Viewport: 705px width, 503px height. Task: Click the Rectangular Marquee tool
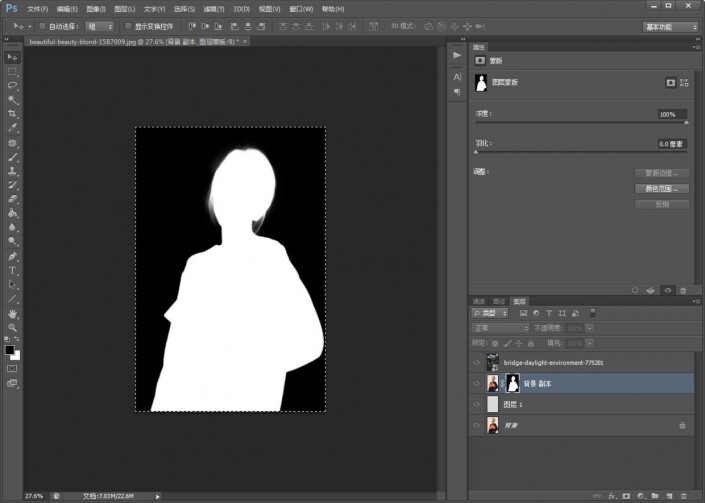tap(13, 72)
